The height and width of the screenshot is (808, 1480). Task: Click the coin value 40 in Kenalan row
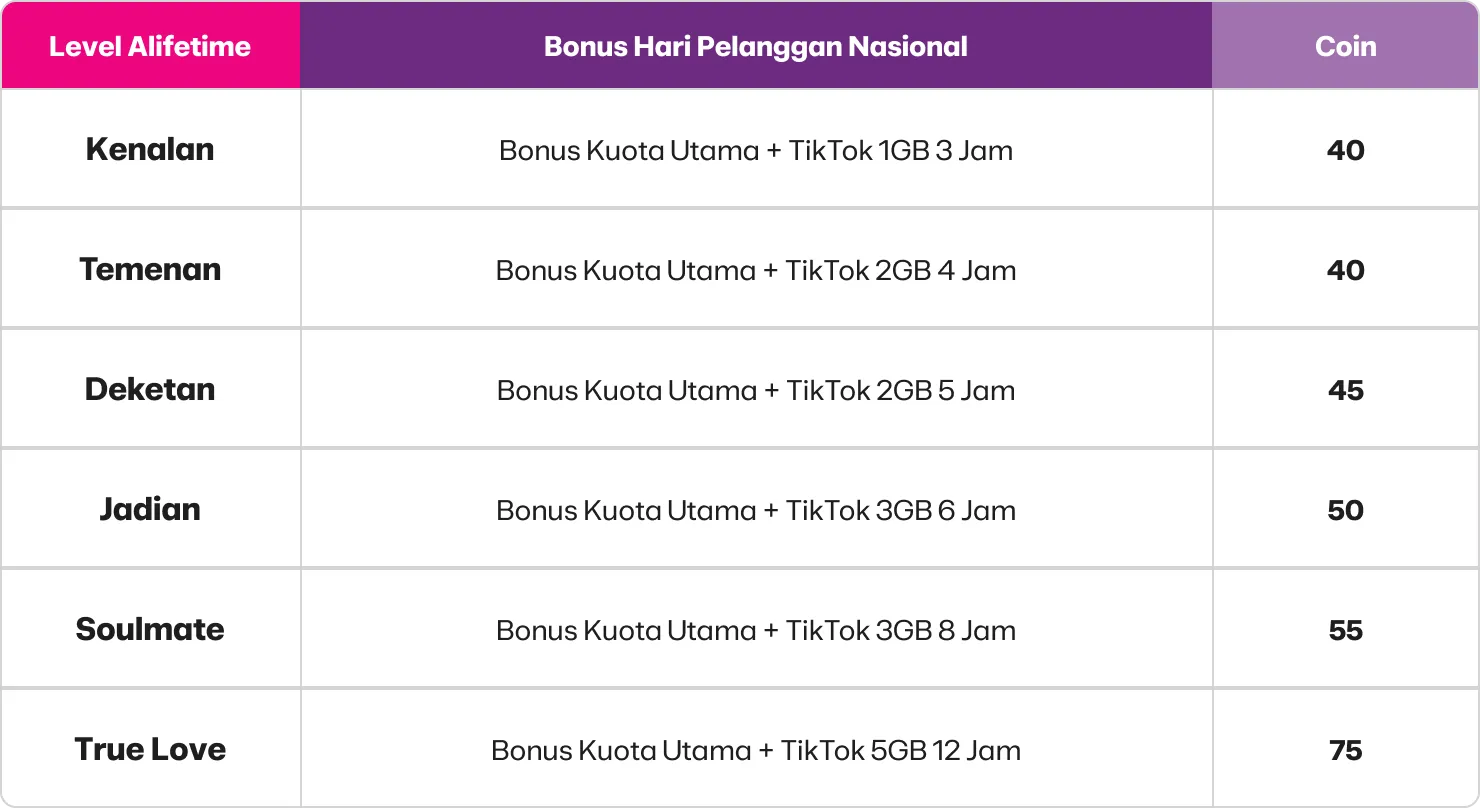[x=1346, y=150]
